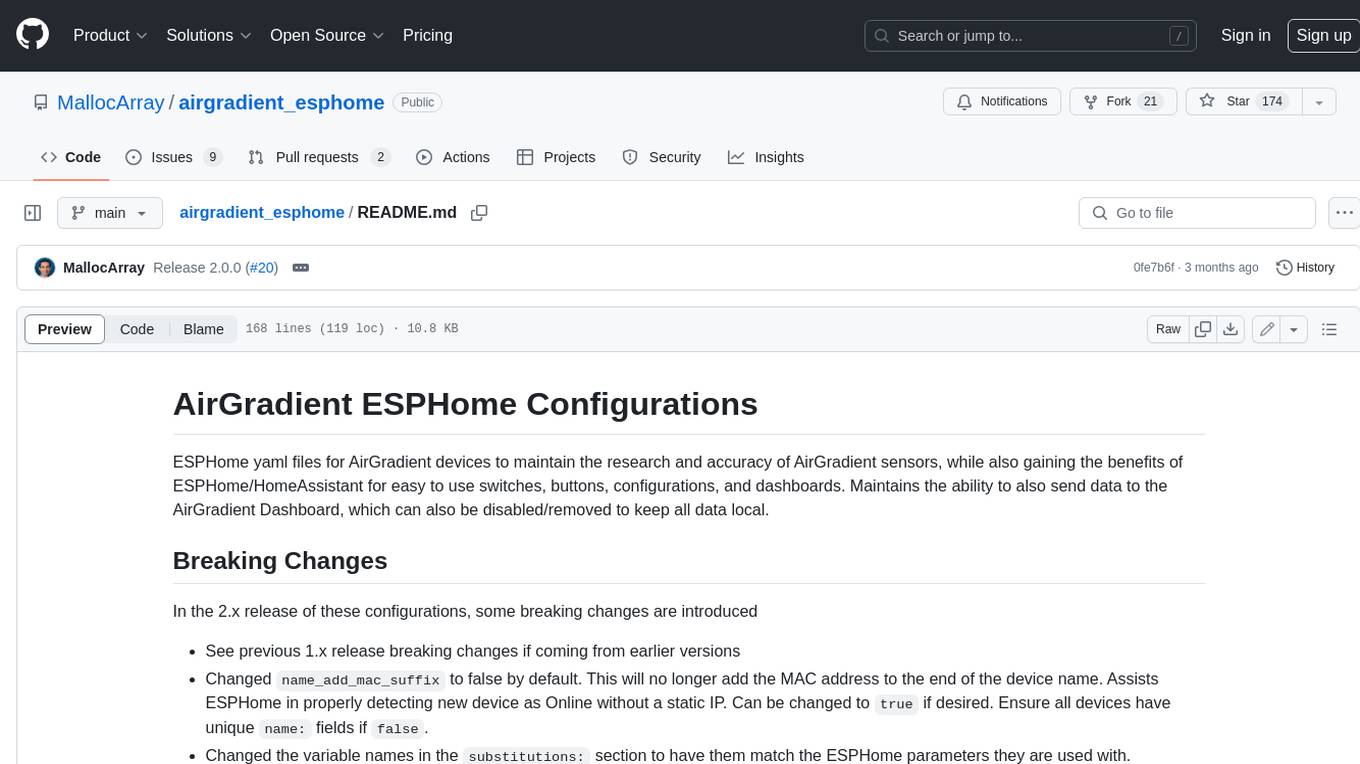View the file History

point(1305,268)
